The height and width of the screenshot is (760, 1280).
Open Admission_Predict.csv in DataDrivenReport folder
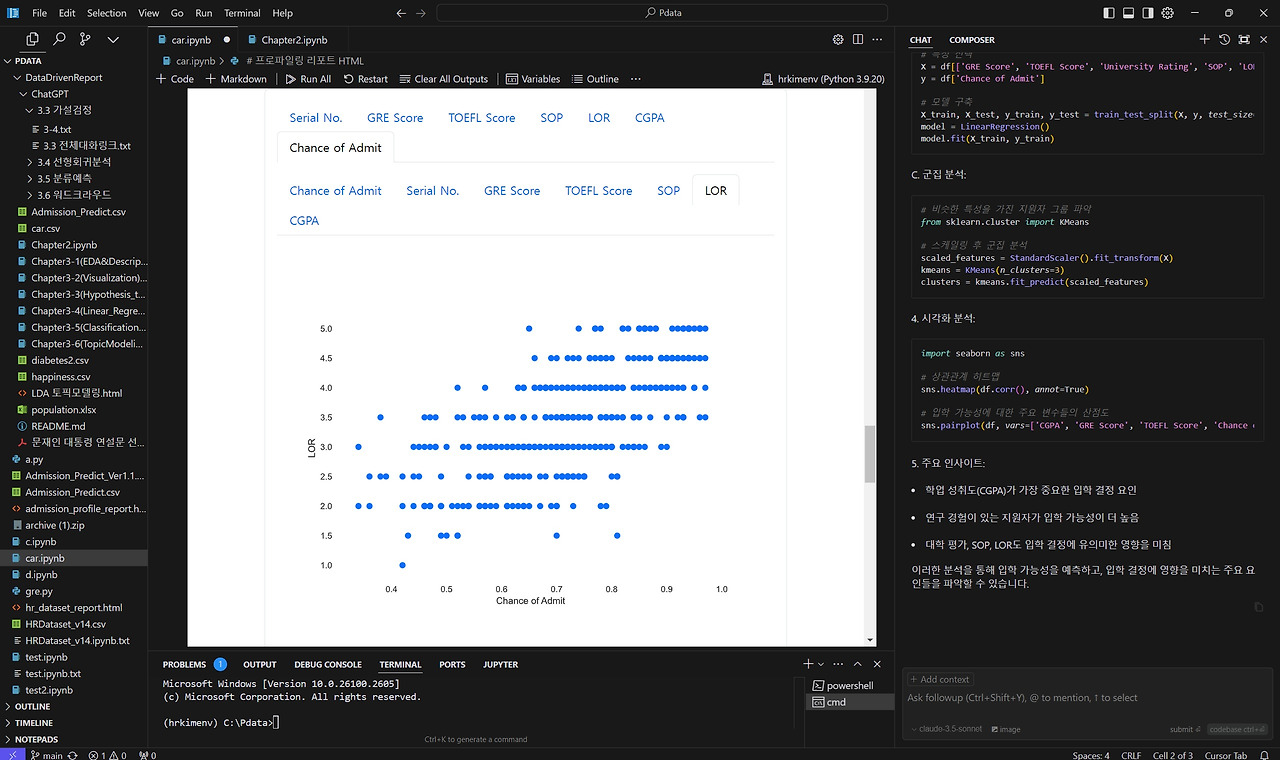(78, 212)
